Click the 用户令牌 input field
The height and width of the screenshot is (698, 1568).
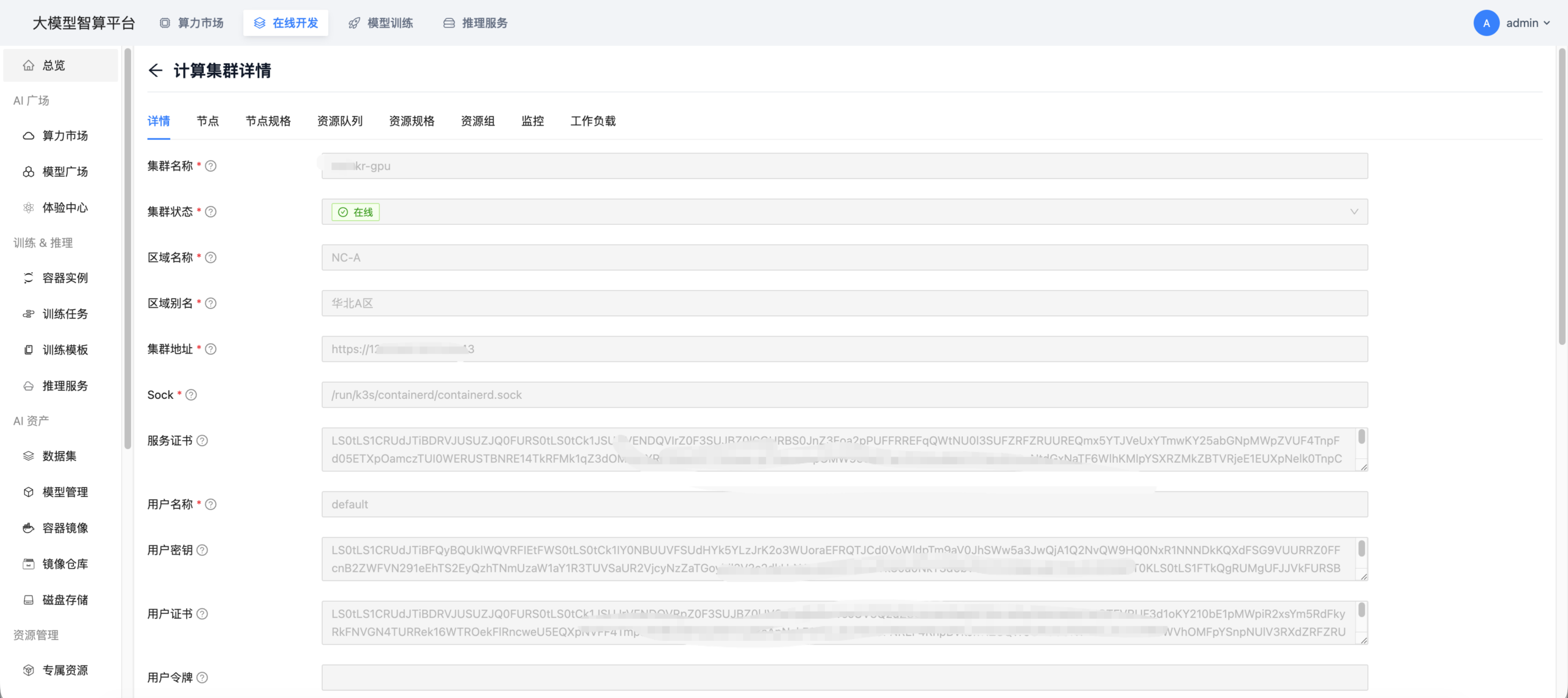pos(844,678)
